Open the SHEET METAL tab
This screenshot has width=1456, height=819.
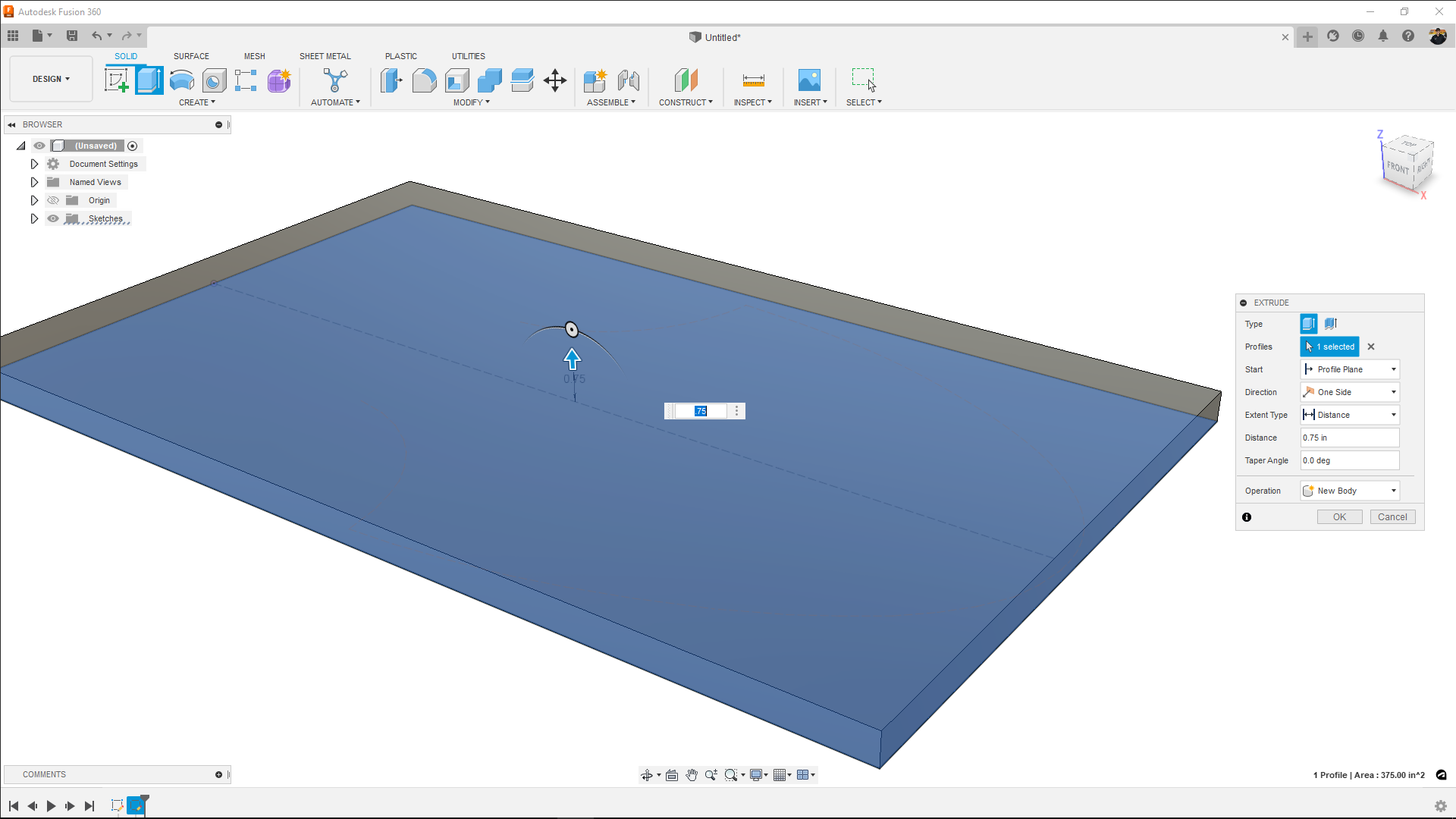click(325, 56)
